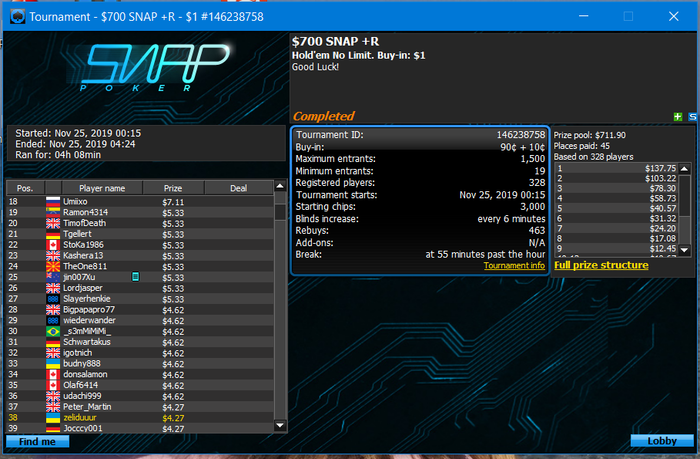
Task: Open the Tournament info link
Action: click(x=514, y=266)
